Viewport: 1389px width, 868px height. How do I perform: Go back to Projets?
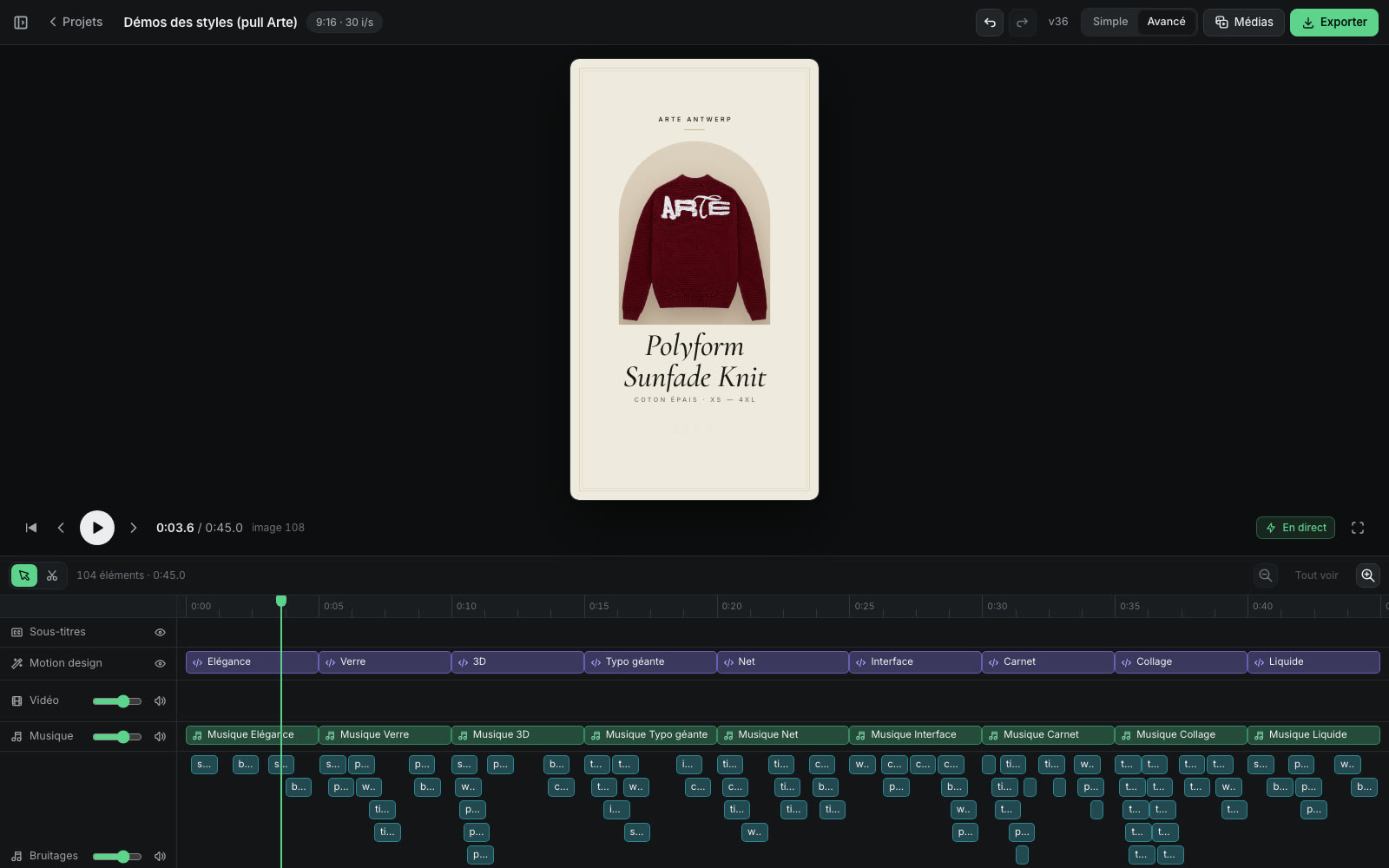tap(76, 23)
